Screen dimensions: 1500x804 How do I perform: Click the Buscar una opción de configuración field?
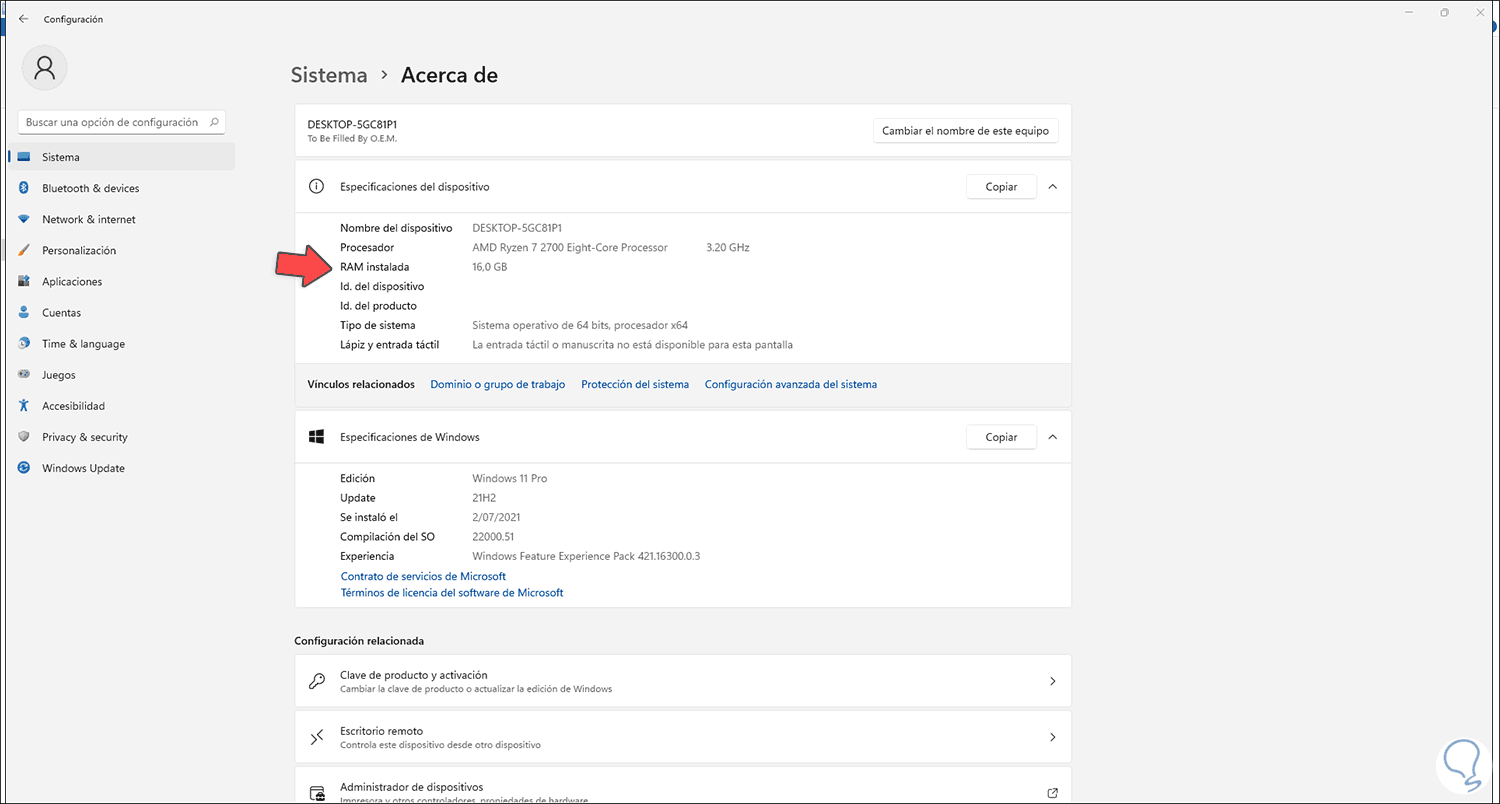click(x=112, y=122)
